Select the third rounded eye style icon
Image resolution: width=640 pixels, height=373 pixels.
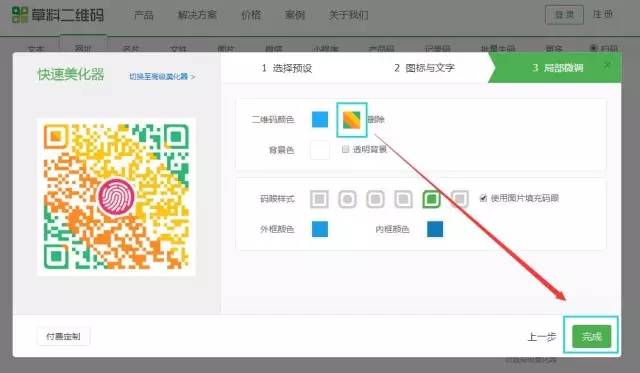point(376,199)
